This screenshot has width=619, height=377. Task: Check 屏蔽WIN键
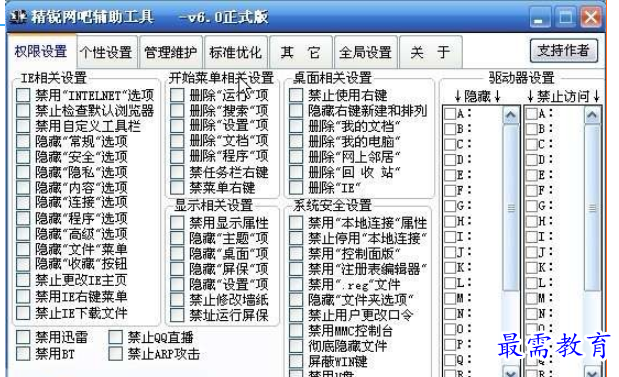point(296,361)
